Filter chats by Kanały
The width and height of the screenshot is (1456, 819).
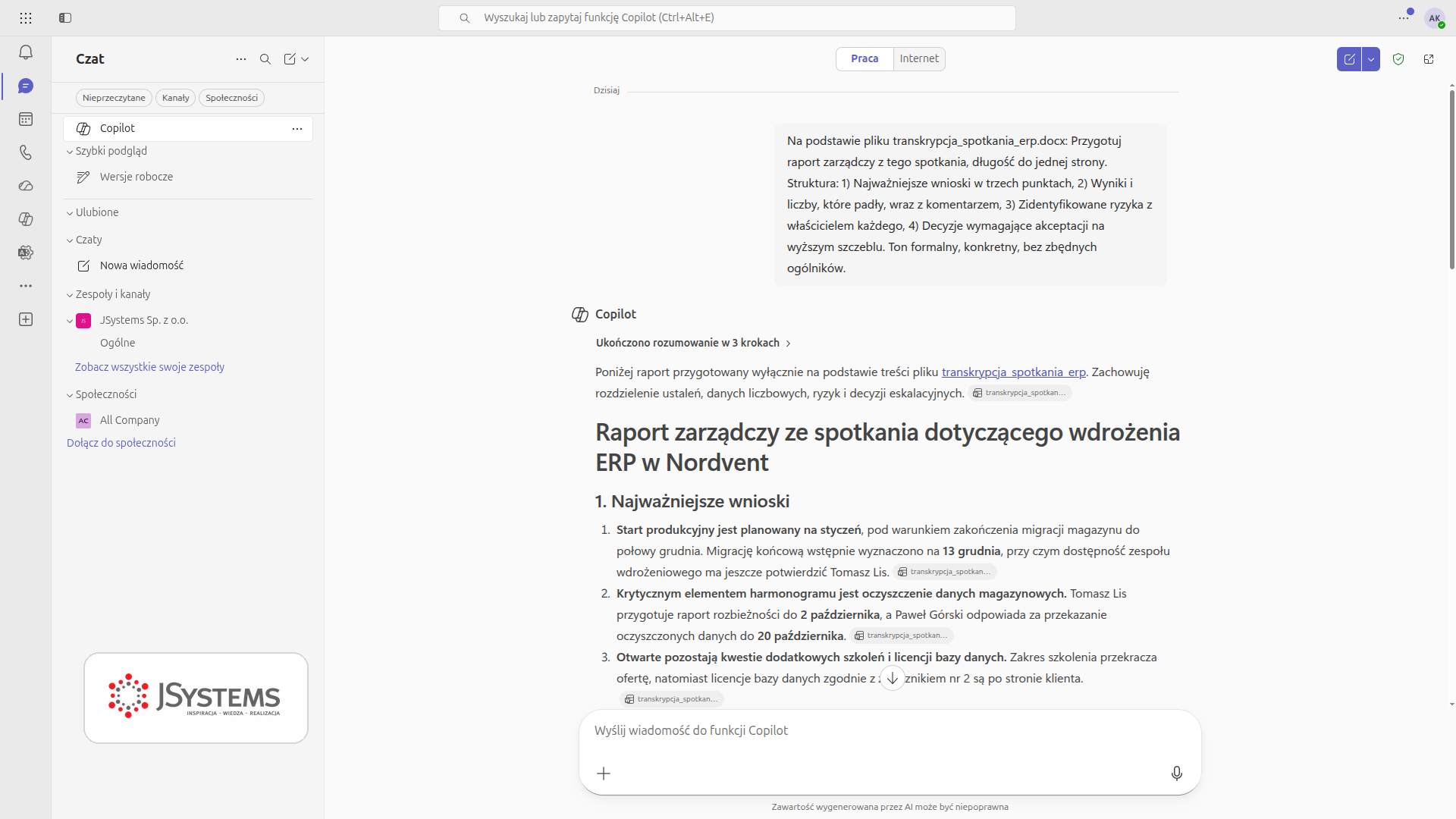pos(176,98)
